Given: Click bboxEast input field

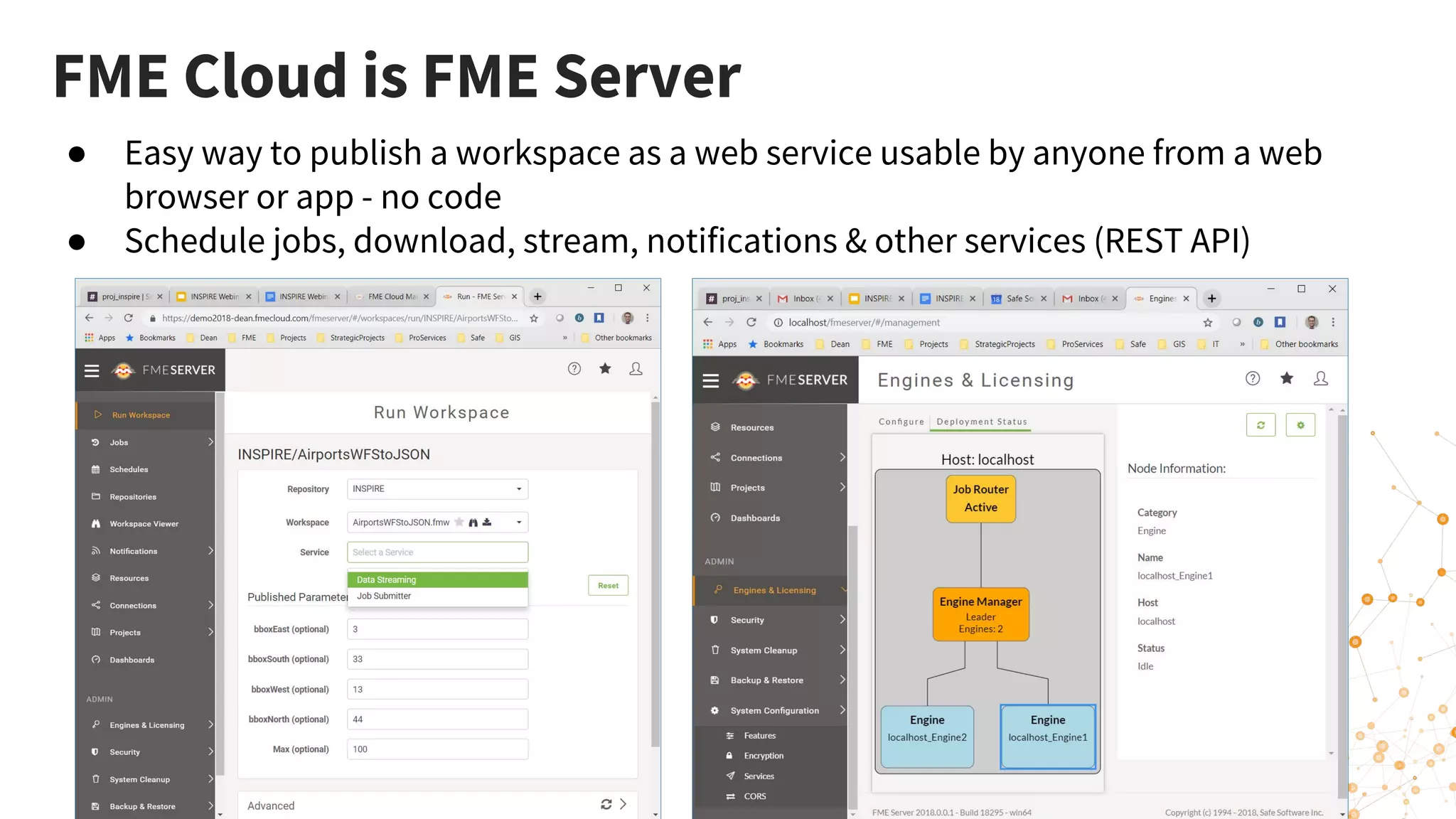Looking at the screenshot, I should point(438,629).
